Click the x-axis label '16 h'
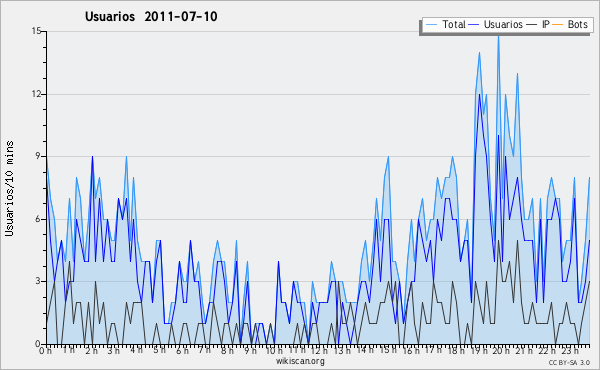 [x=410, y=350]
